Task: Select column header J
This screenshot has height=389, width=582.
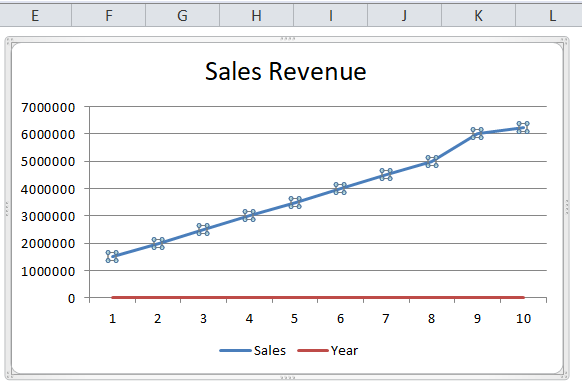Action: (404, 16)
